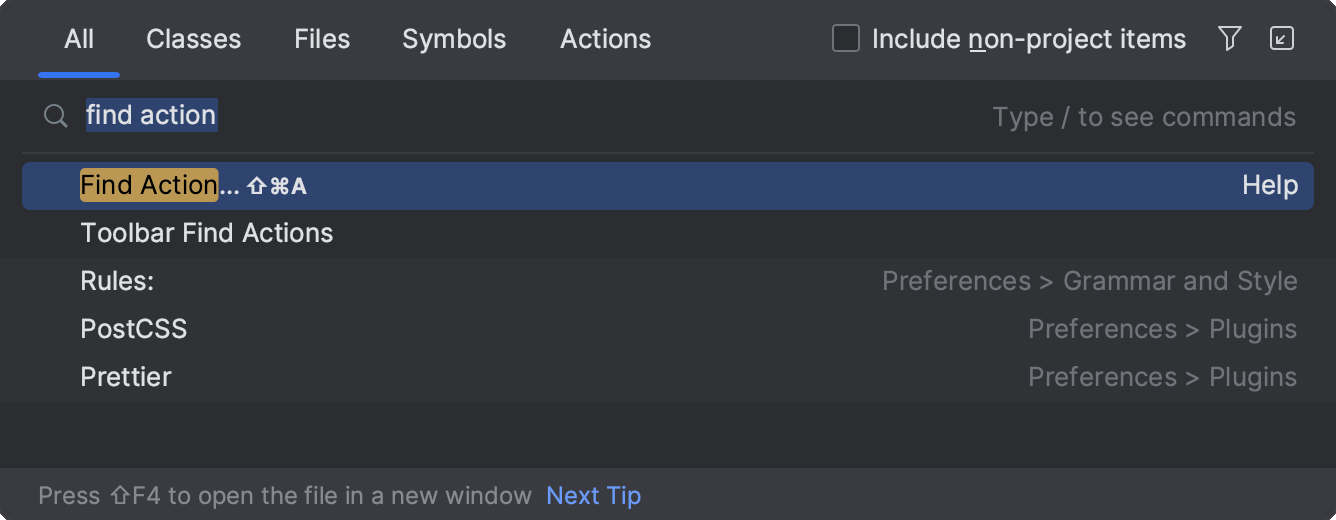Click the magnifying glass search icon
The image size is (1336, 520).
[x=56, y=116]
